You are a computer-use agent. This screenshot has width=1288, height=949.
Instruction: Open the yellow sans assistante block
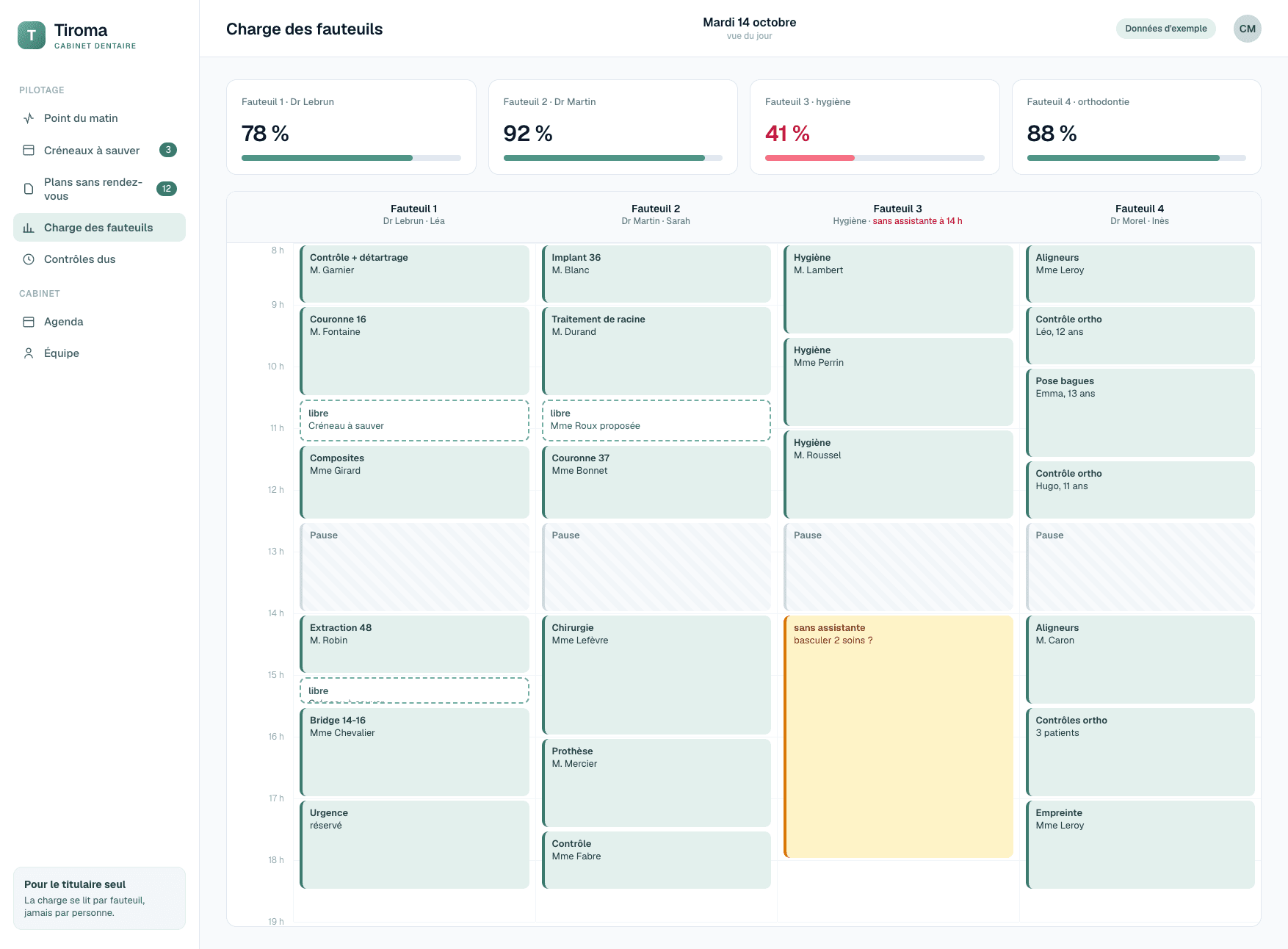[898, 736]
